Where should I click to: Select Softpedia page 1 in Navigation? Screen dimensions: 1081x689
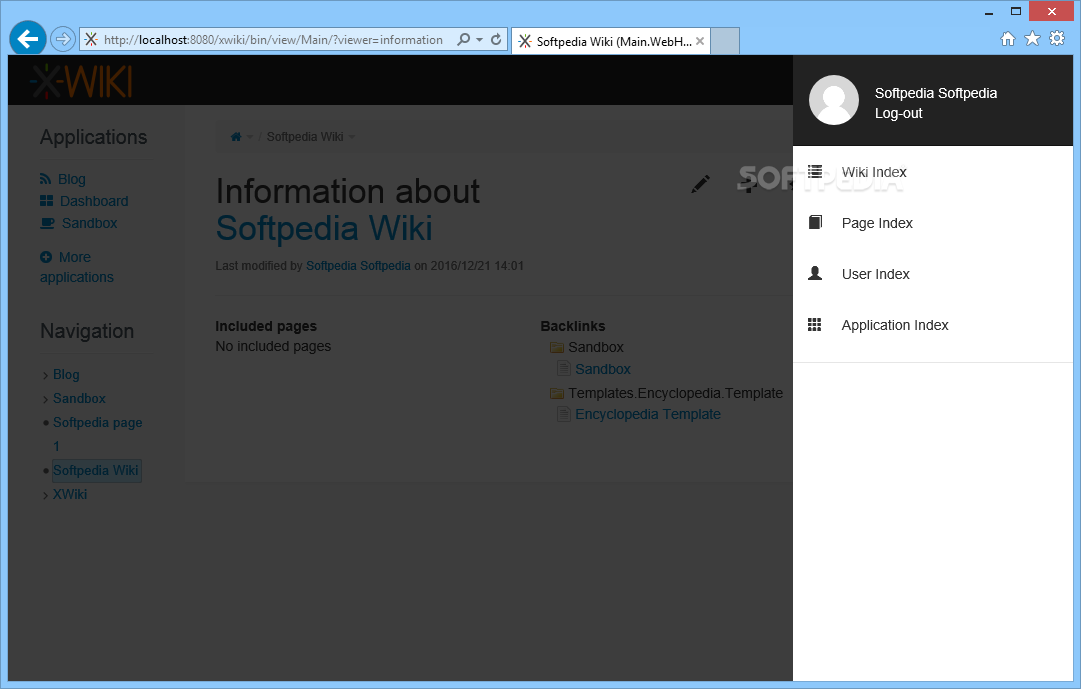click(97, 434)
